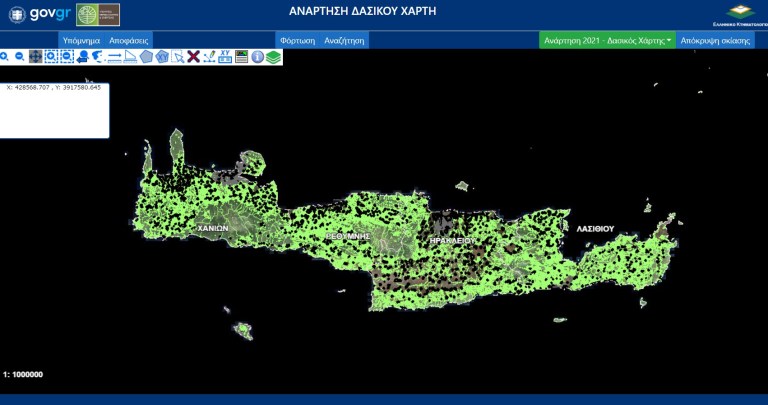Open the green layers stack icon

(x=273, y=57)
